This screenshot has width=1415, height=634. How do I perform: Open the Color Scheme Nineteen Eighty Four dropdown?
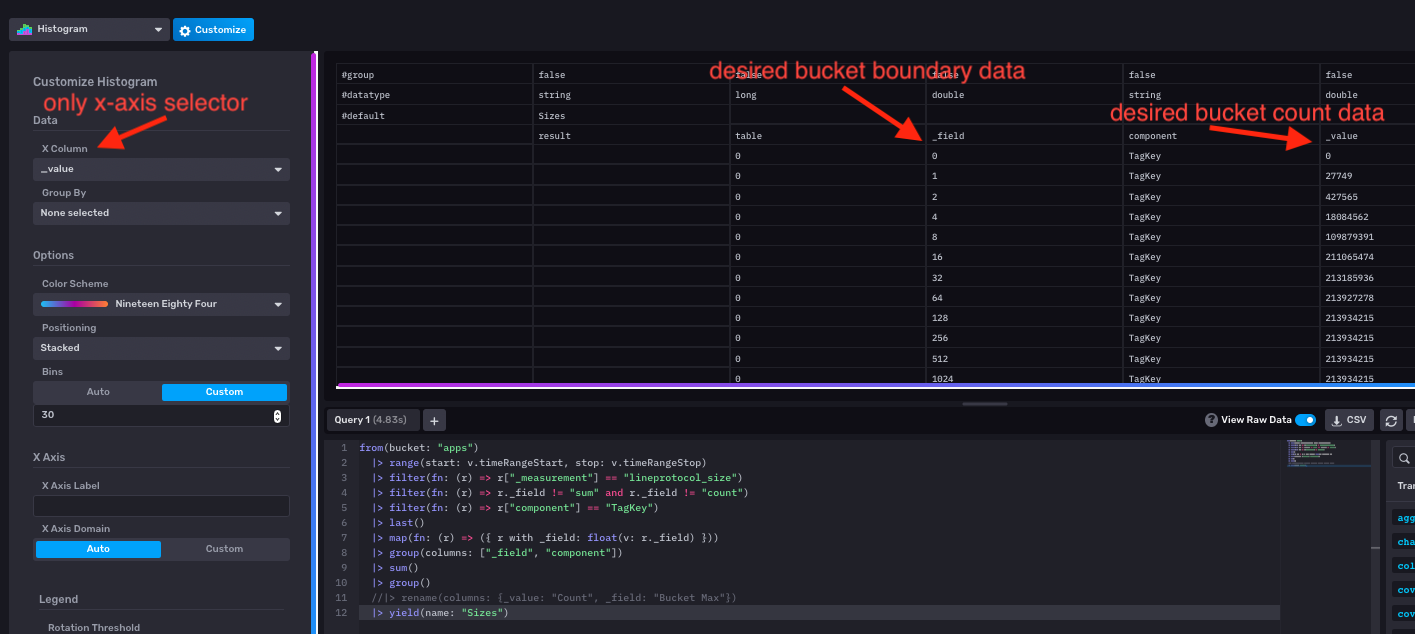coord(161,304)
